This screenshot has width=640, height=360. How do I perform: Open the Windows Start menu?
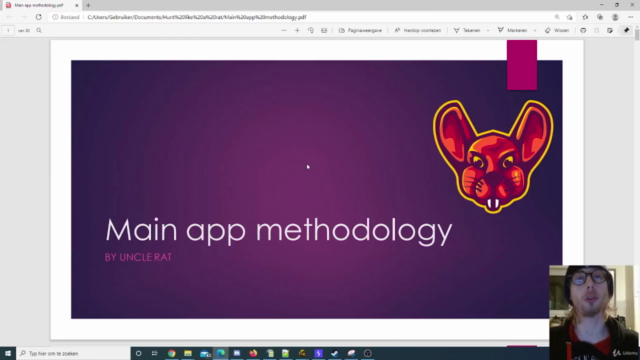pyautogui.click(x=8, y=353)
